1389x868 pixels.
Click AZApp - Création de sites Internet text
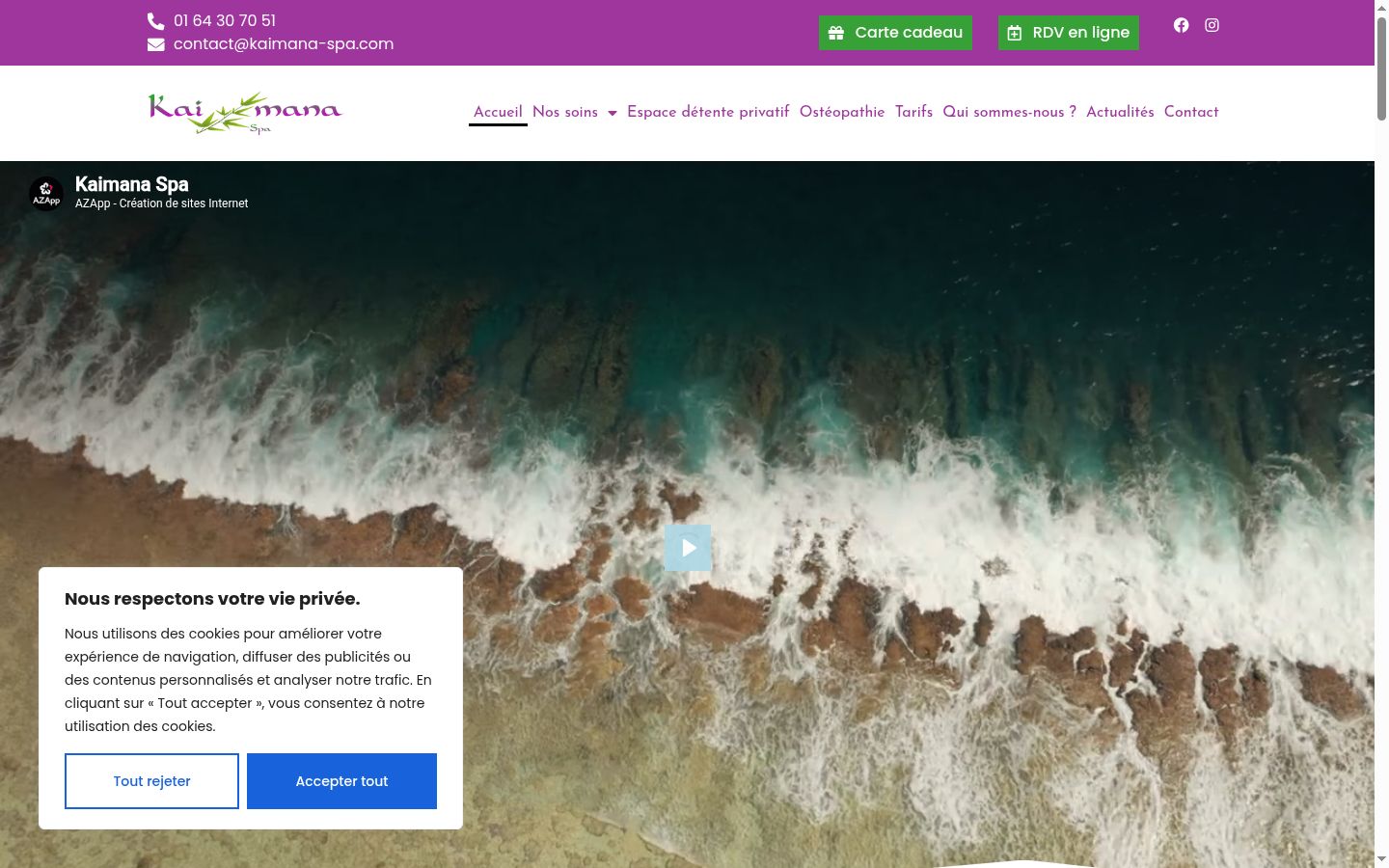161,203
